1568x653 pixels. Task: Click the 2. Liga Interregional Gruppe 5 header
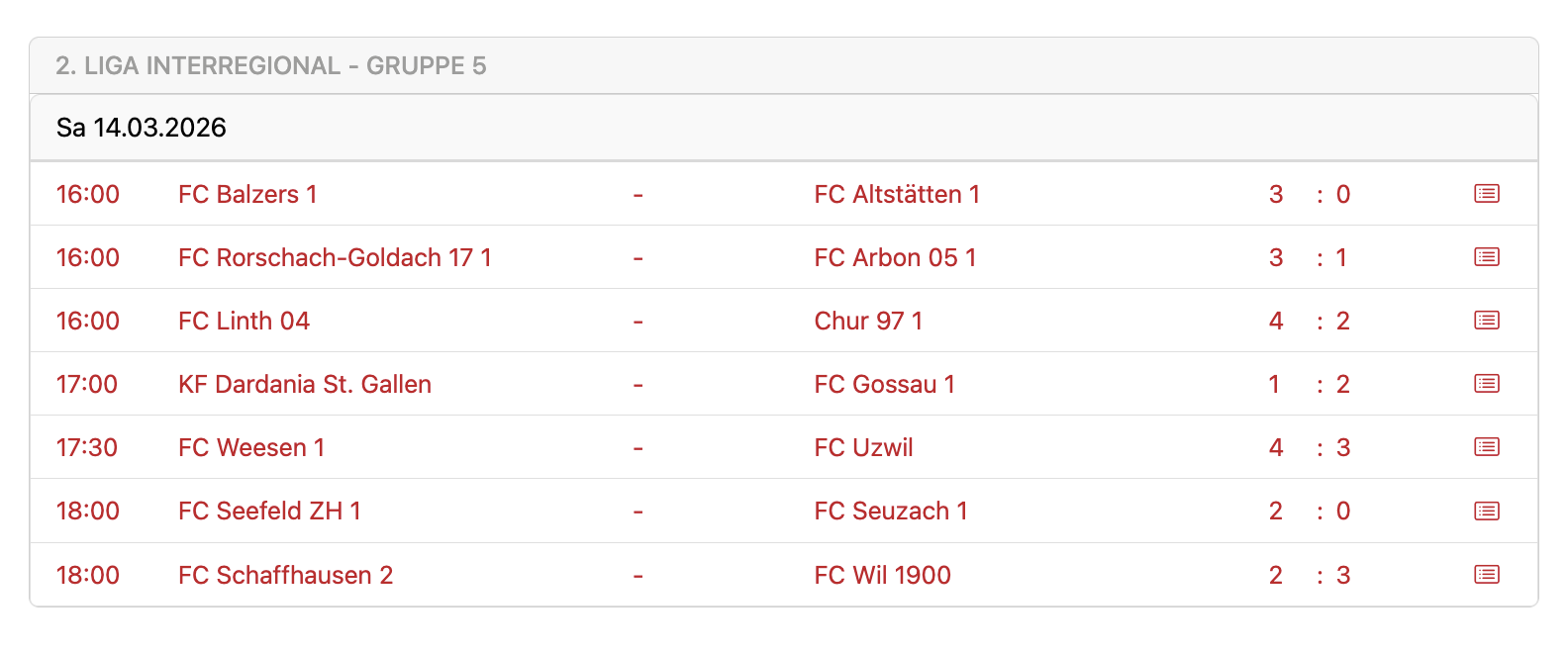(x=271, y=66)
